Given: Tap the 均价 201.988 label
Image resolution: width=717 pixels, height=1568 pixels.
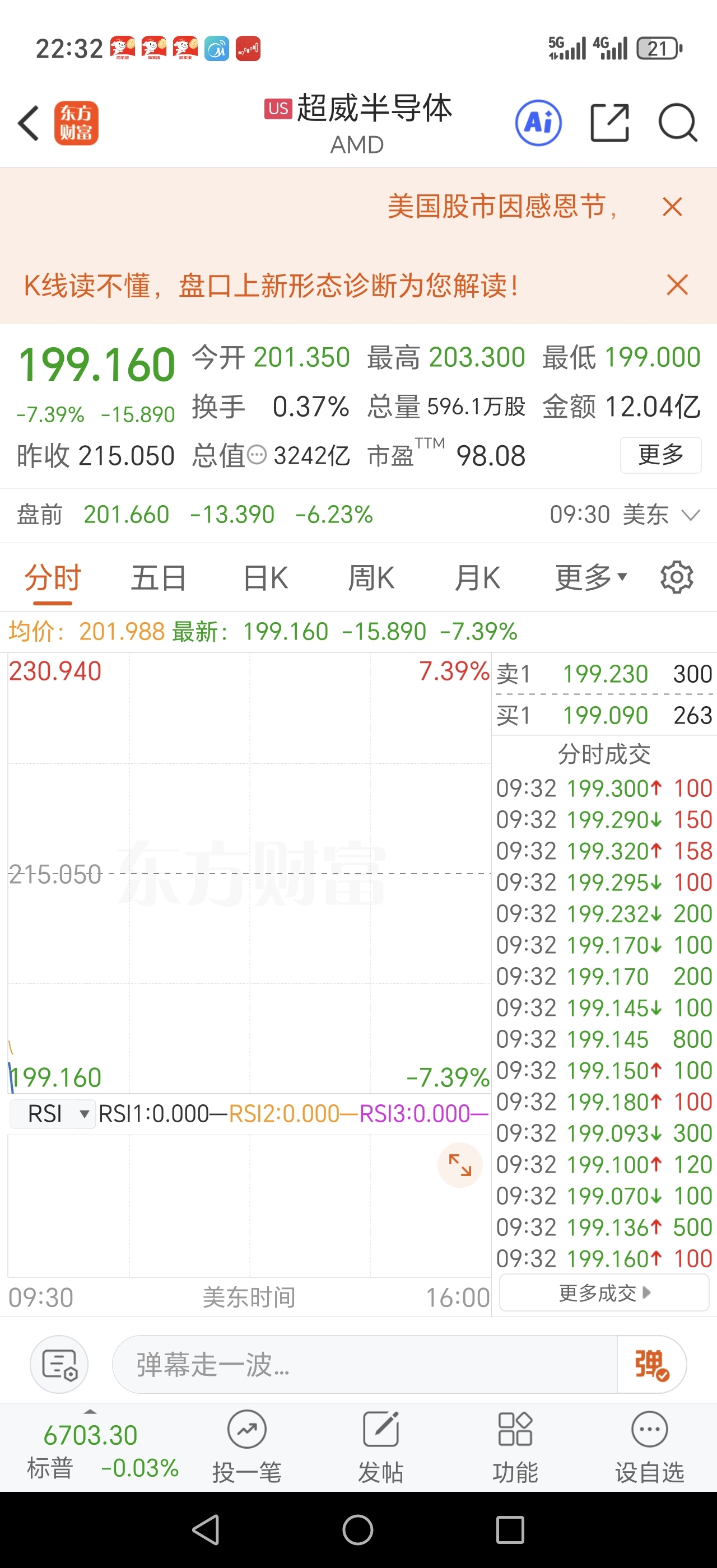Looking at the screenshot, I should [x=86, y=631].
